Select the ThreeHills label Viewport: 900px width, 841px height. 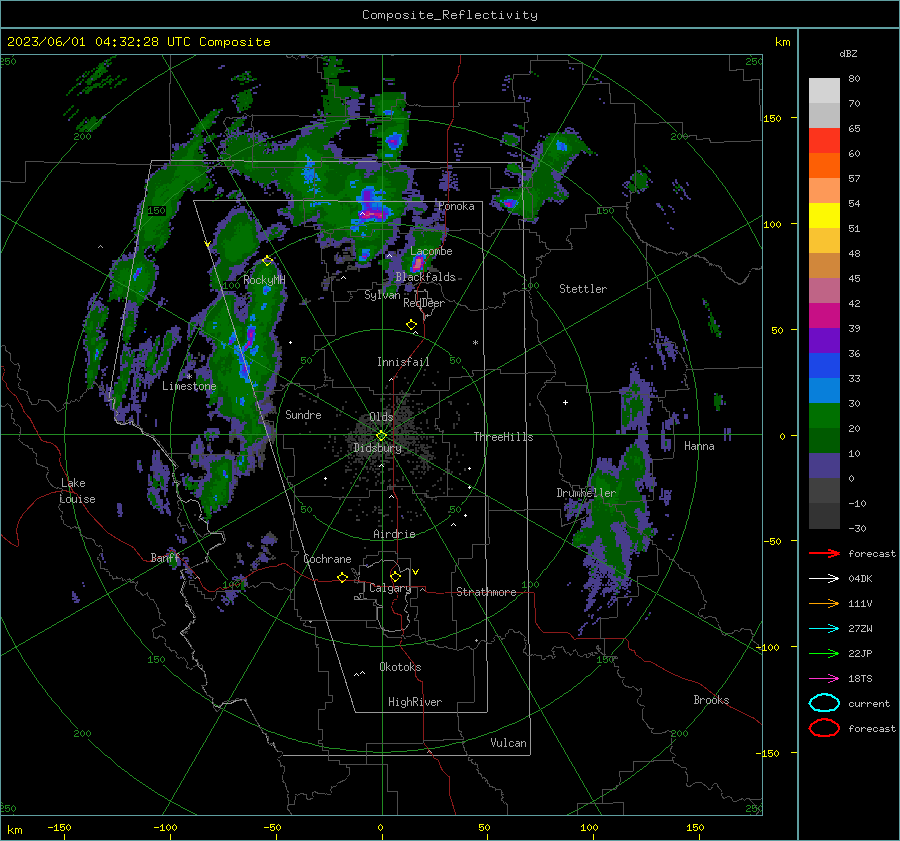(x=503, y=437)
